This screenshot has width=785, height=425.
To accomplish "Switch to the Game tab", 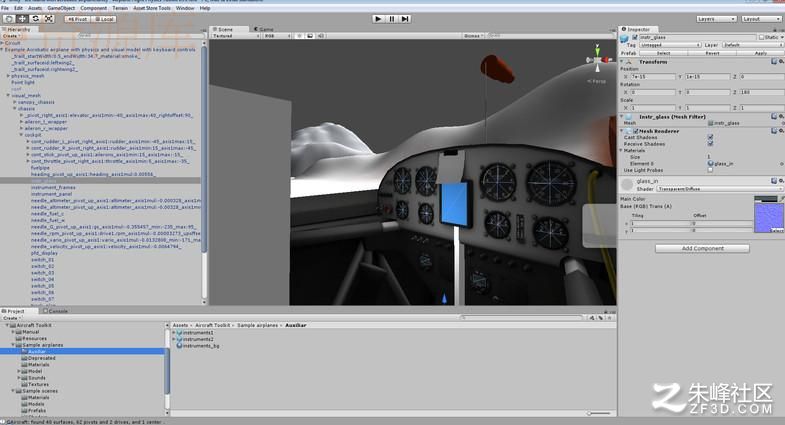I will (x=263, y=29).
